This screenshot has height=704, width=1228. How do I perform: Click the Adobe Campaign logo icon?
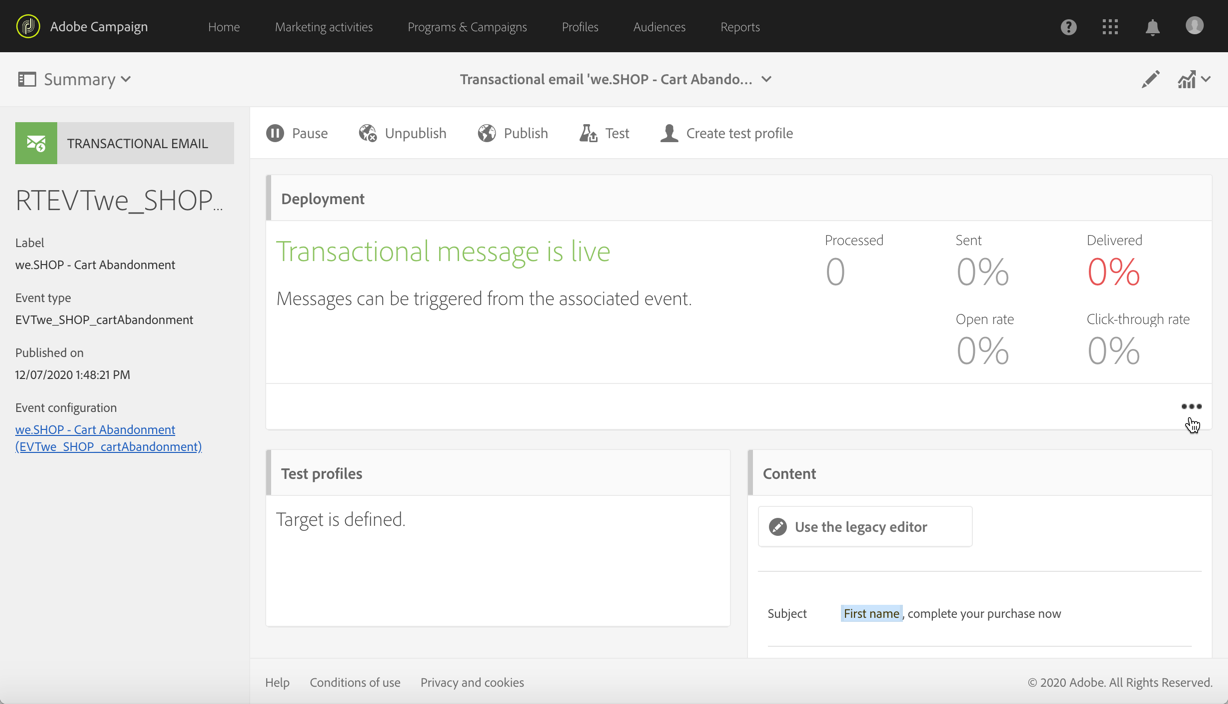pyautogui.click(x=28, y=27)
